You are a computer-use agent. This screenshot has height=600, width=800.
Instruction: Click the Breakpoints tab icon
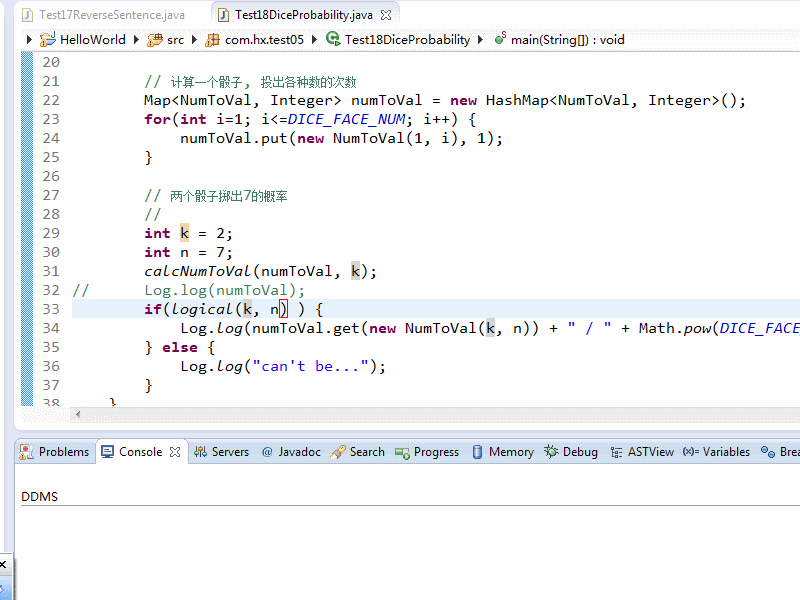768,452
